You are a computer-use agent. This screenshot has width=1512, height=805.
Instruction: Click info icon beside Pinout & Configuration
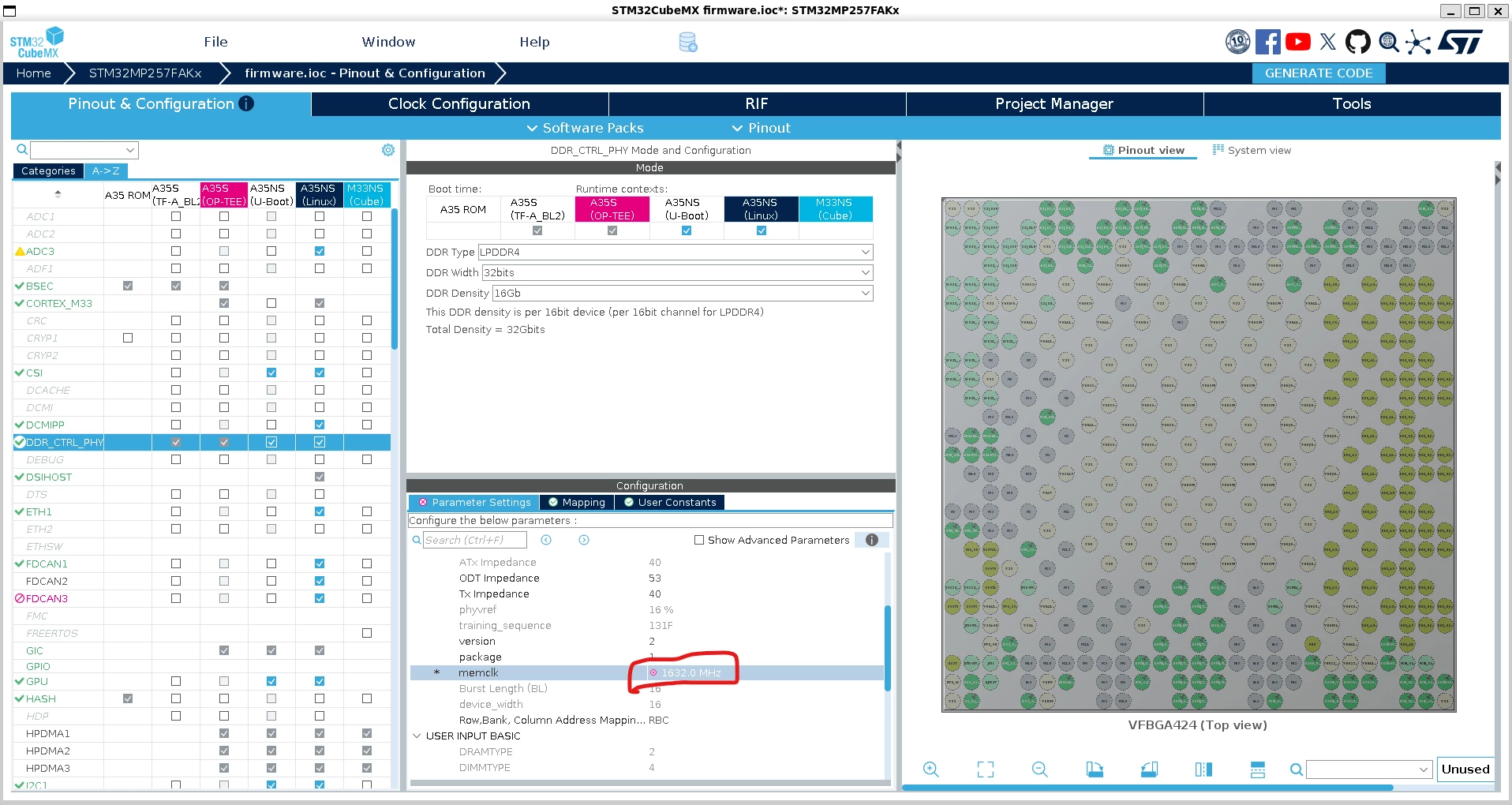[246, 103]
